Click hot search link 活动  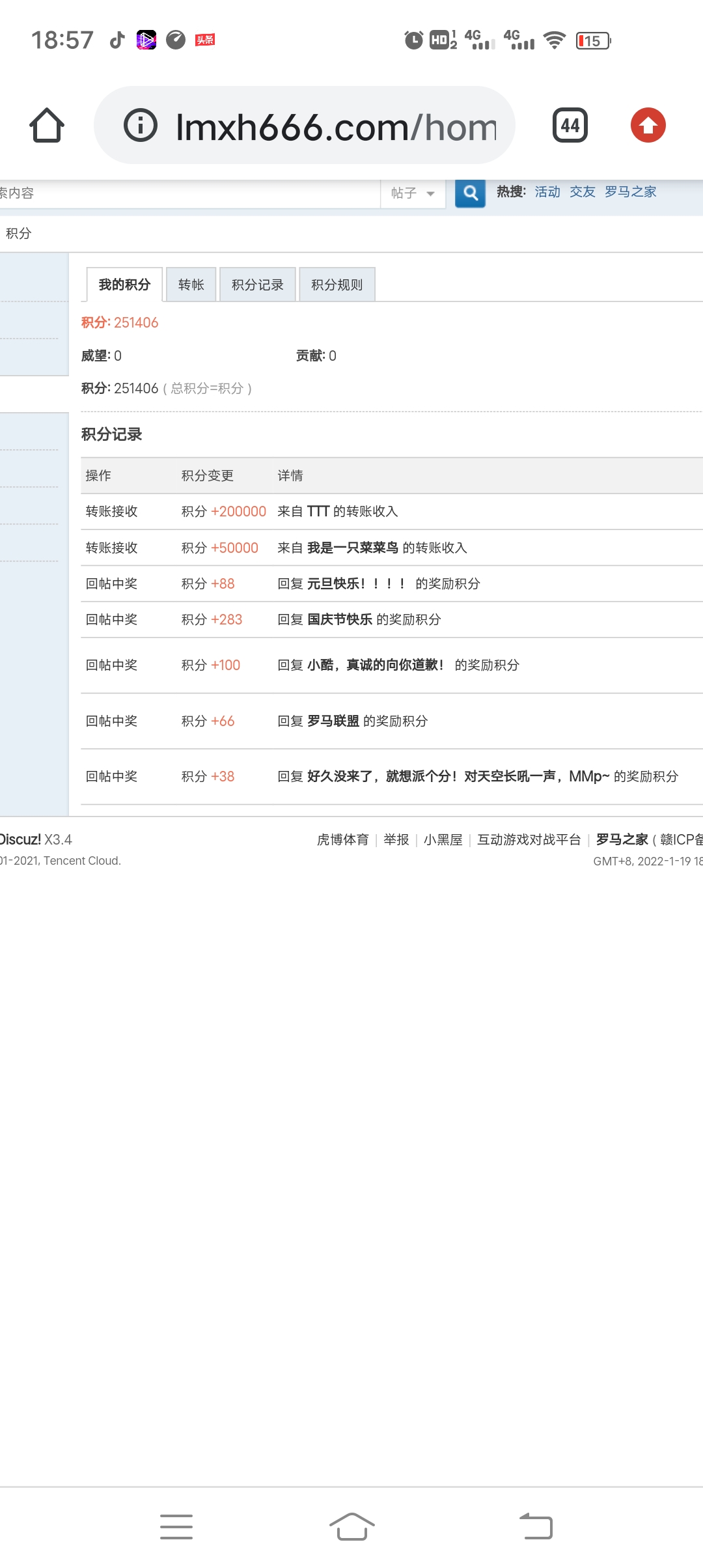[x=547, y=192]
